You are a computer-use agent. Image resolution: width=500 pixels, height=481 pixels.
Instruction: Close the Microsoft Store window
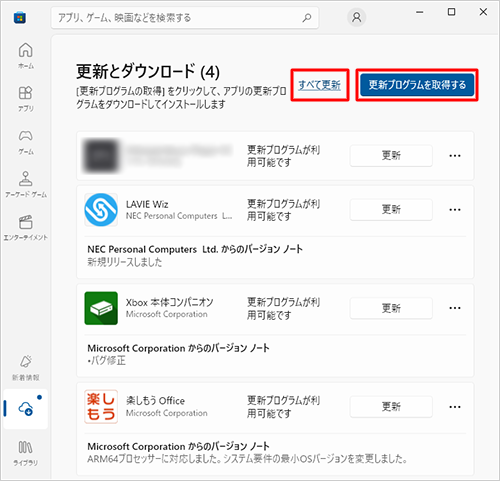(483, 12)
